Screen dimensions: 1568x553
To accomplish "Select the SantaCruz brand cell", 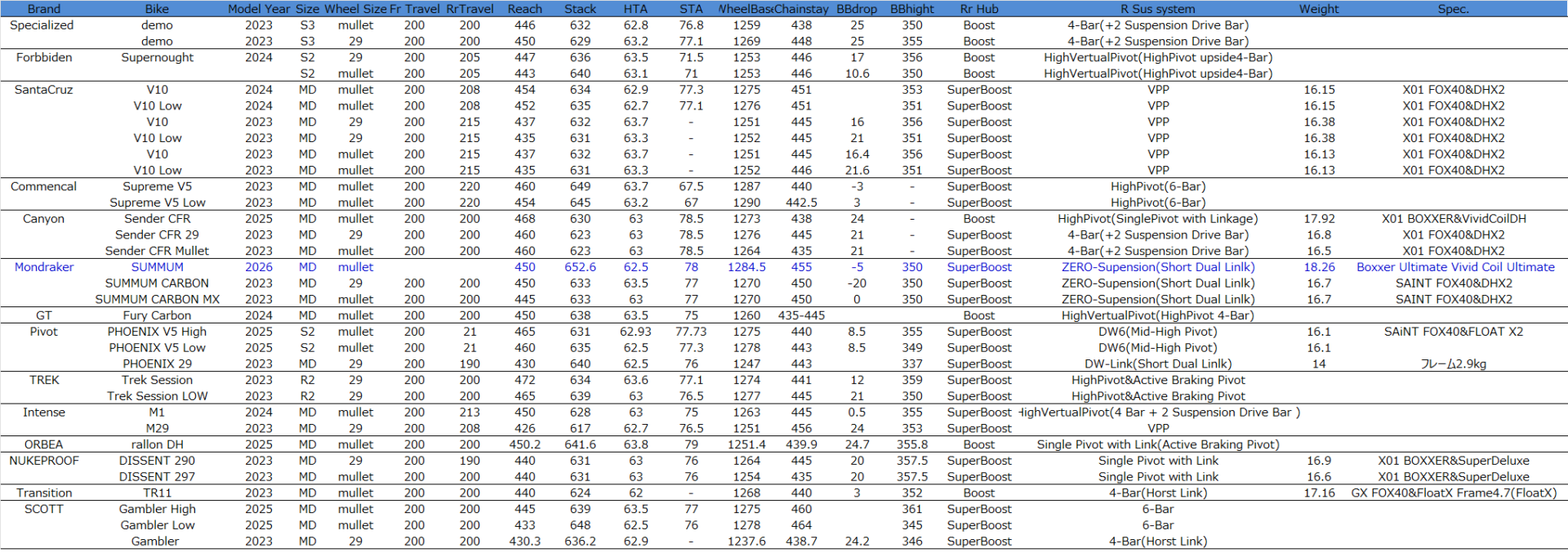I will pyautogui.click(x=43, y=90).
